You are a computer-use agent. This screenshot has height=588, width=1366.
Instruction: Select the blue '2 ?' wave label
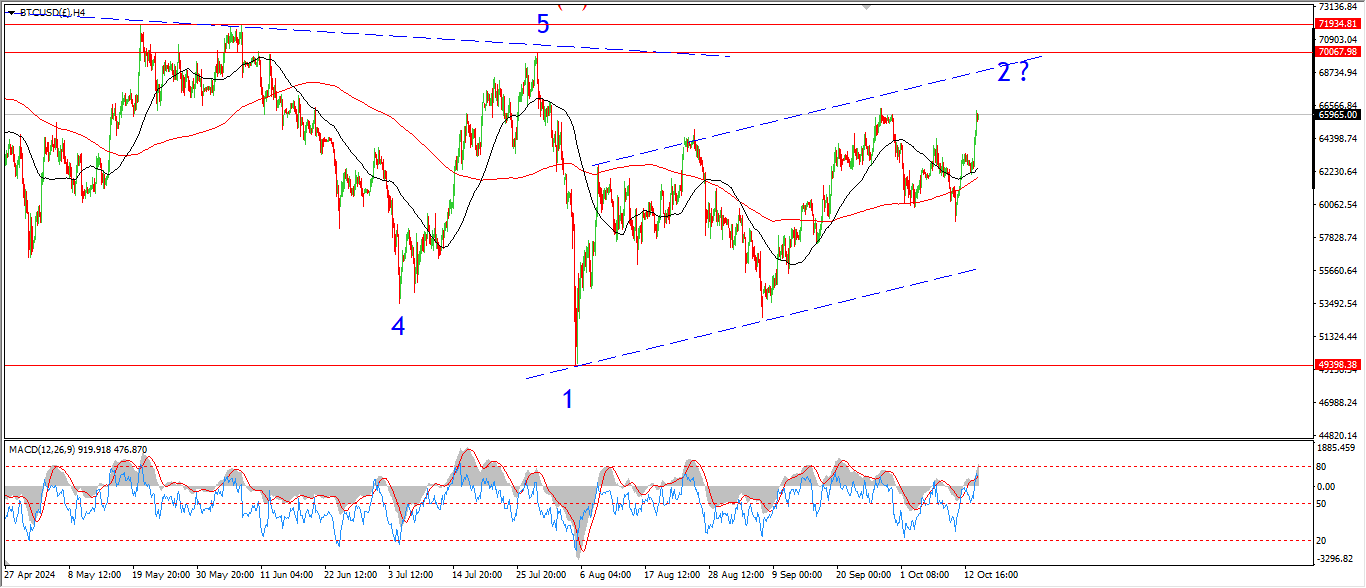(1012, 72)
